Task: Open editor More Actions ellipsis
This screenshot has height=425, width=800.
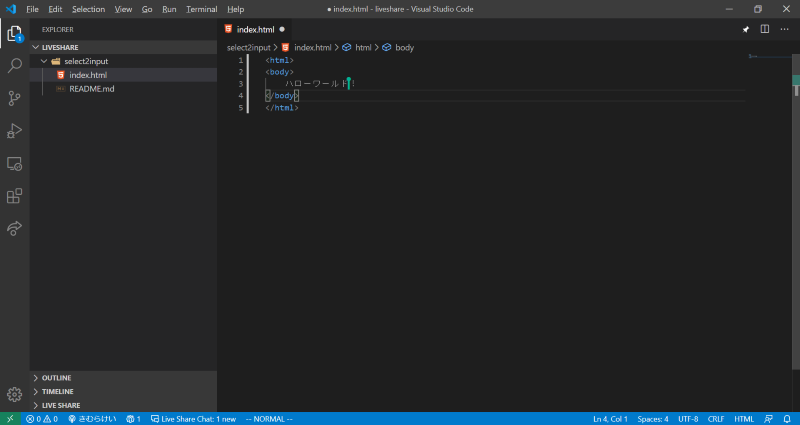Action: pos(785,29)
